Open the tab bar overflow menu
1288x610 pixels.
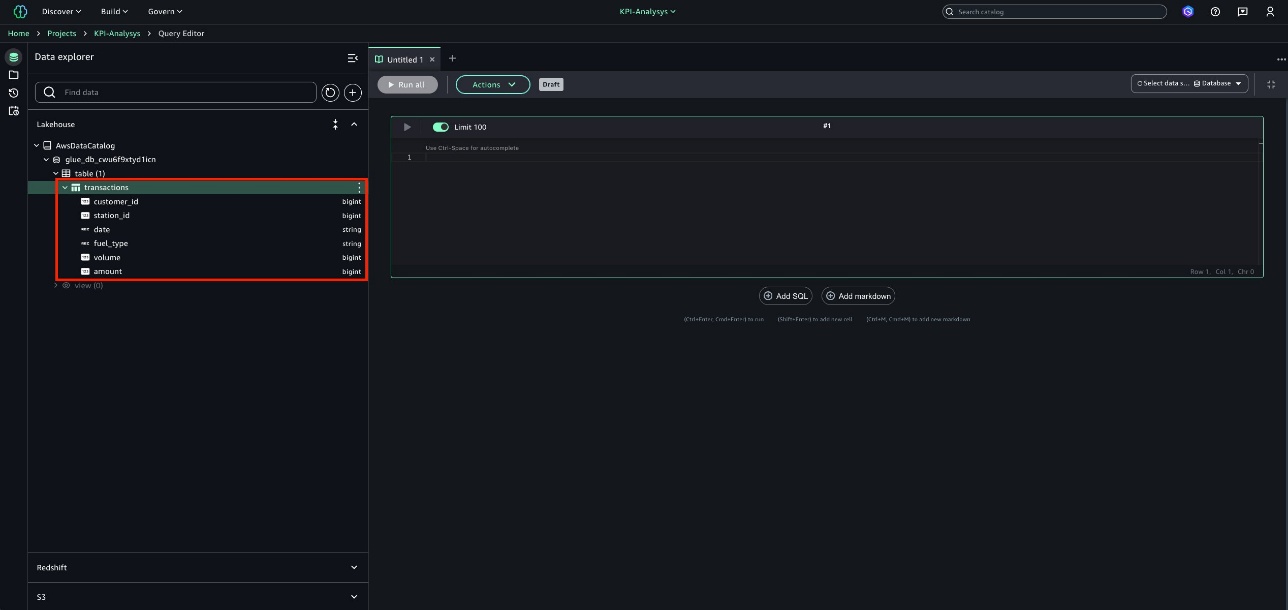point(1281,59)
